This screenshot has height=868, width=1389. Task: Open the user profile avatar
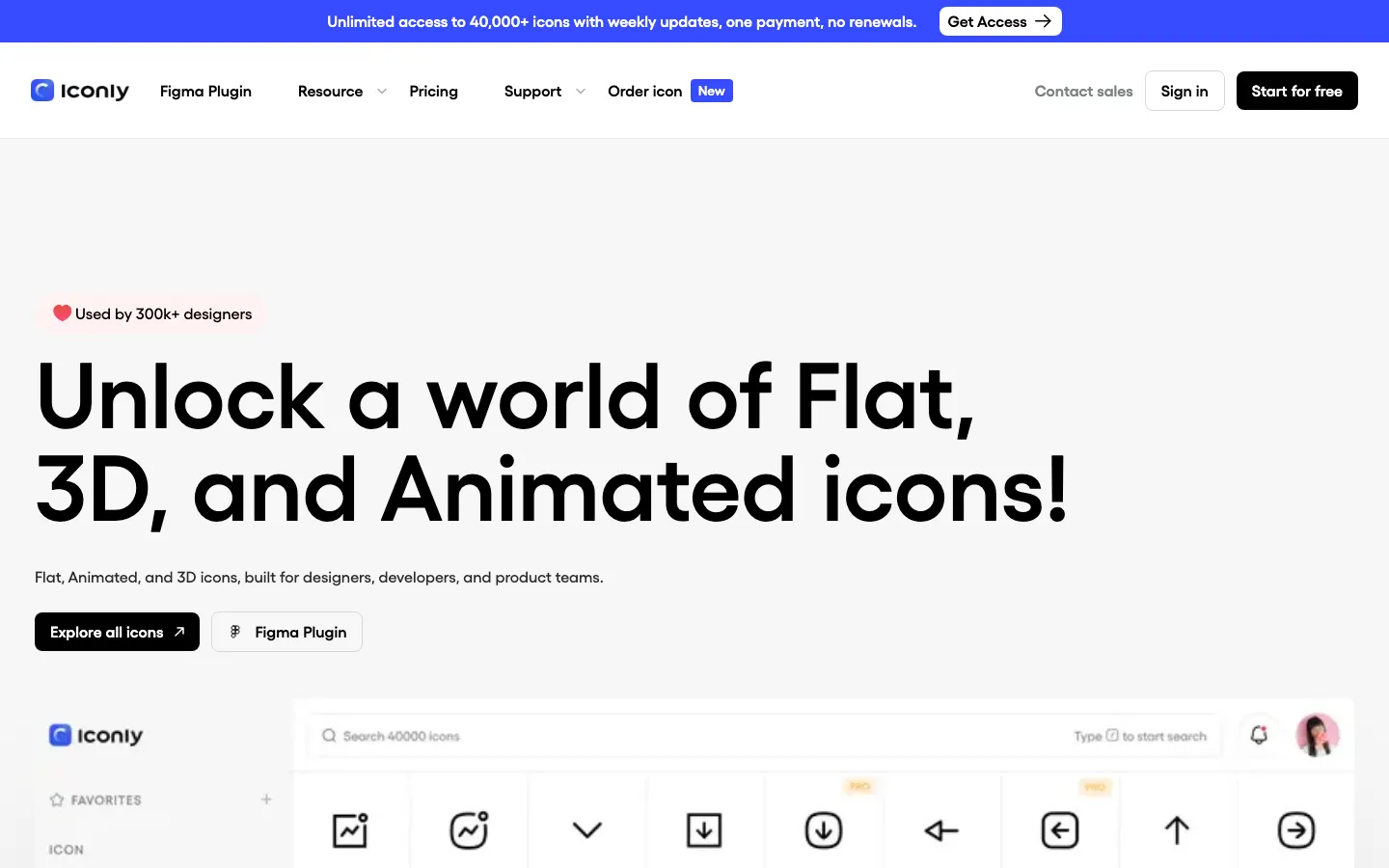1318,735
